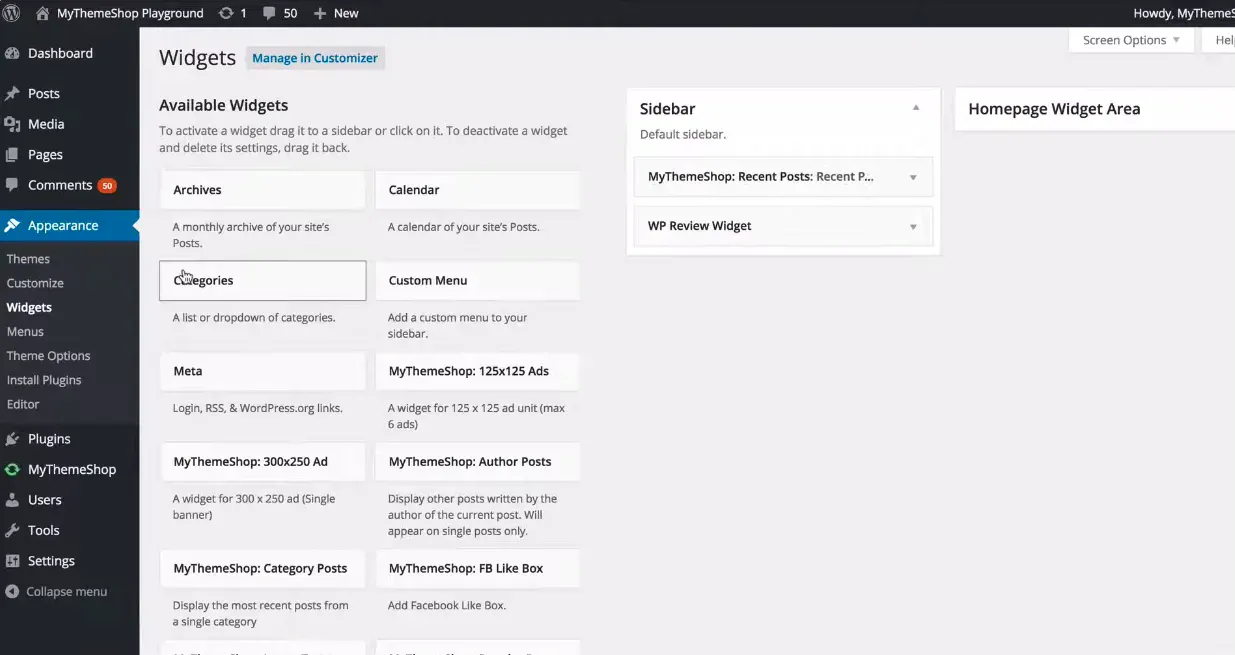Expand the Recent Posts widget arrow

pyautogui.click(x=913, y=177)
